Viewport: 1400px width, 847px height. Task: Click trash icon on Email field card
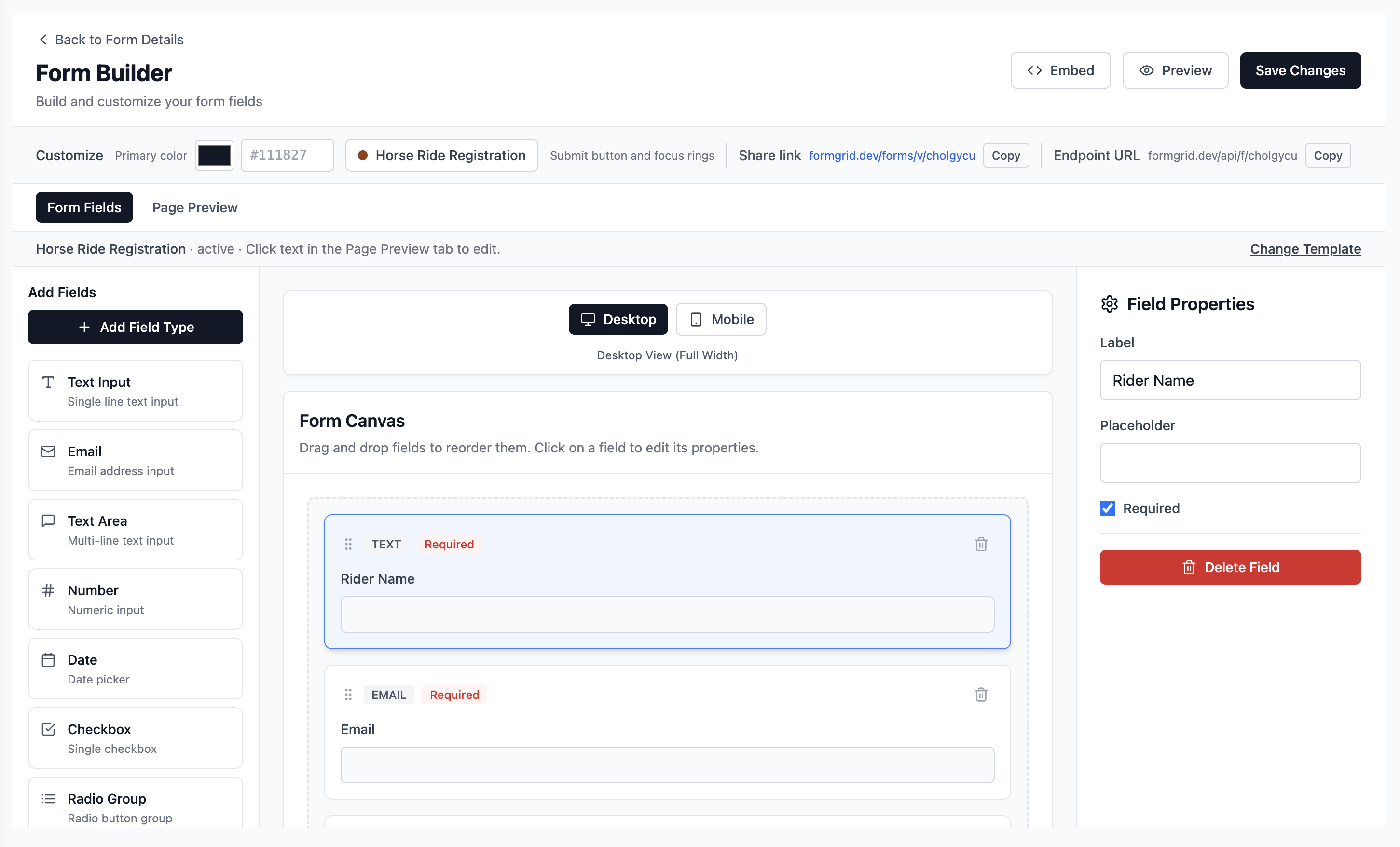981,694
